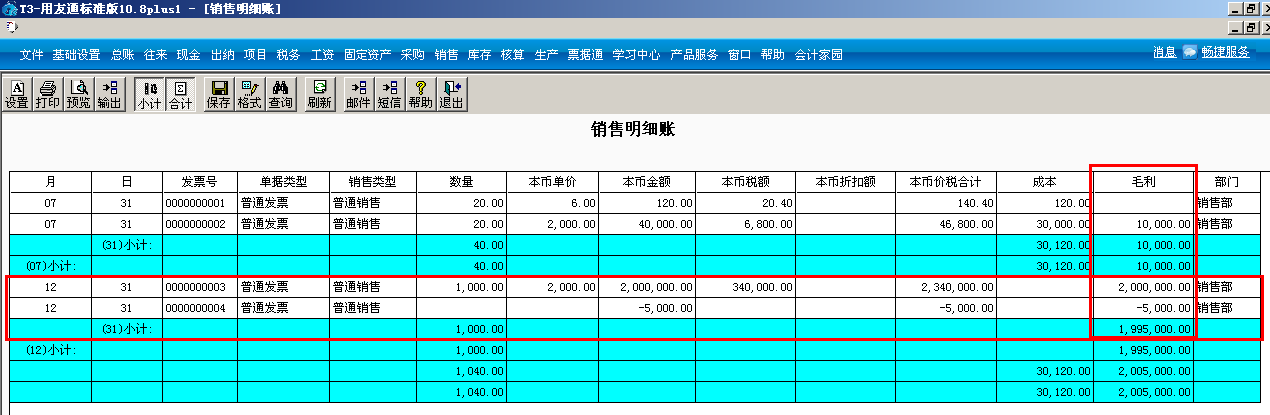1270x415 pixels.
Task: Click the 销售明细账 report title
Action: point(634,130)
